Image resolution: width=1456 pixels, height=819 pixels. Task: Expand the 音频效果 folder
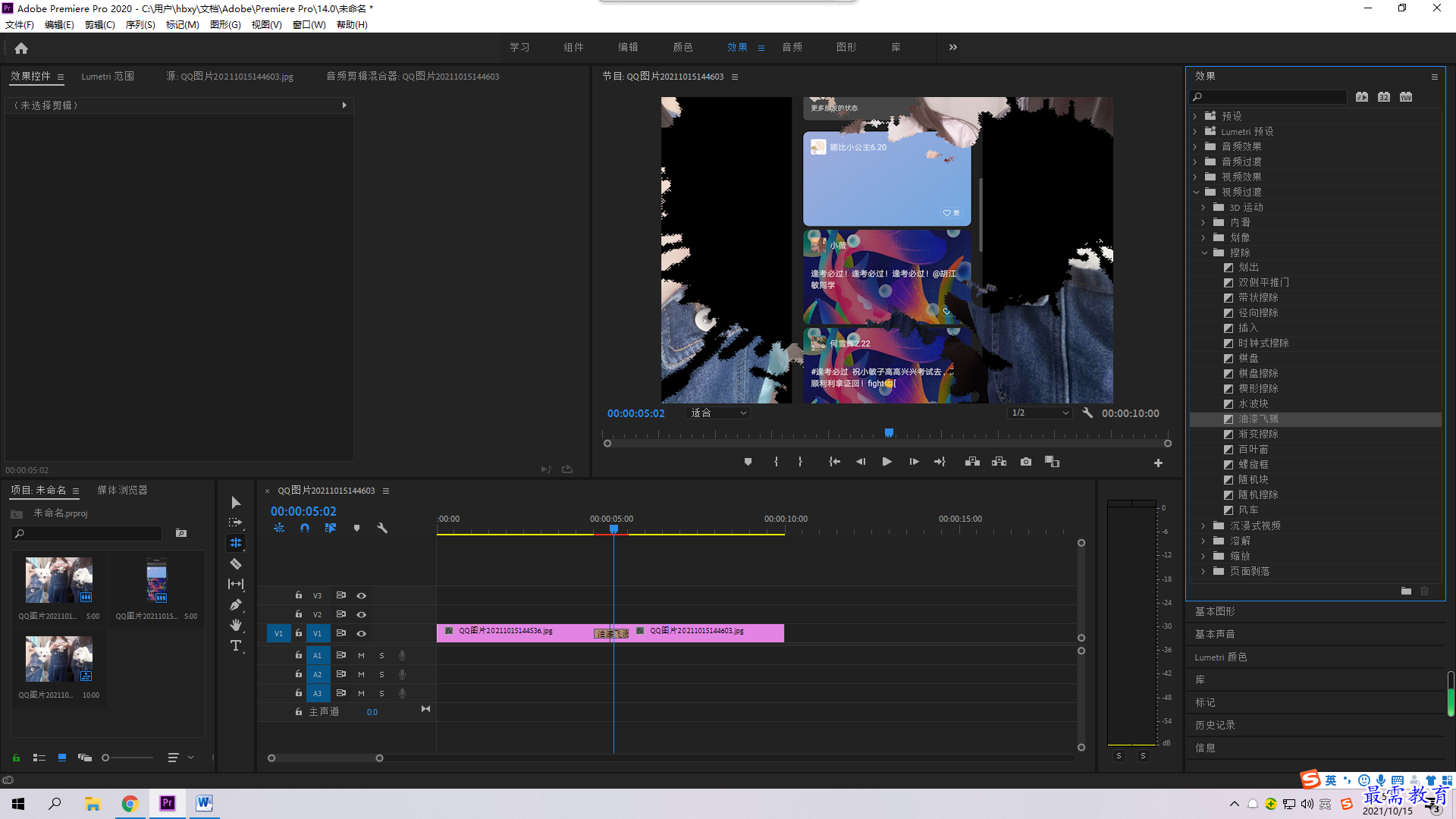[1195, 146]
